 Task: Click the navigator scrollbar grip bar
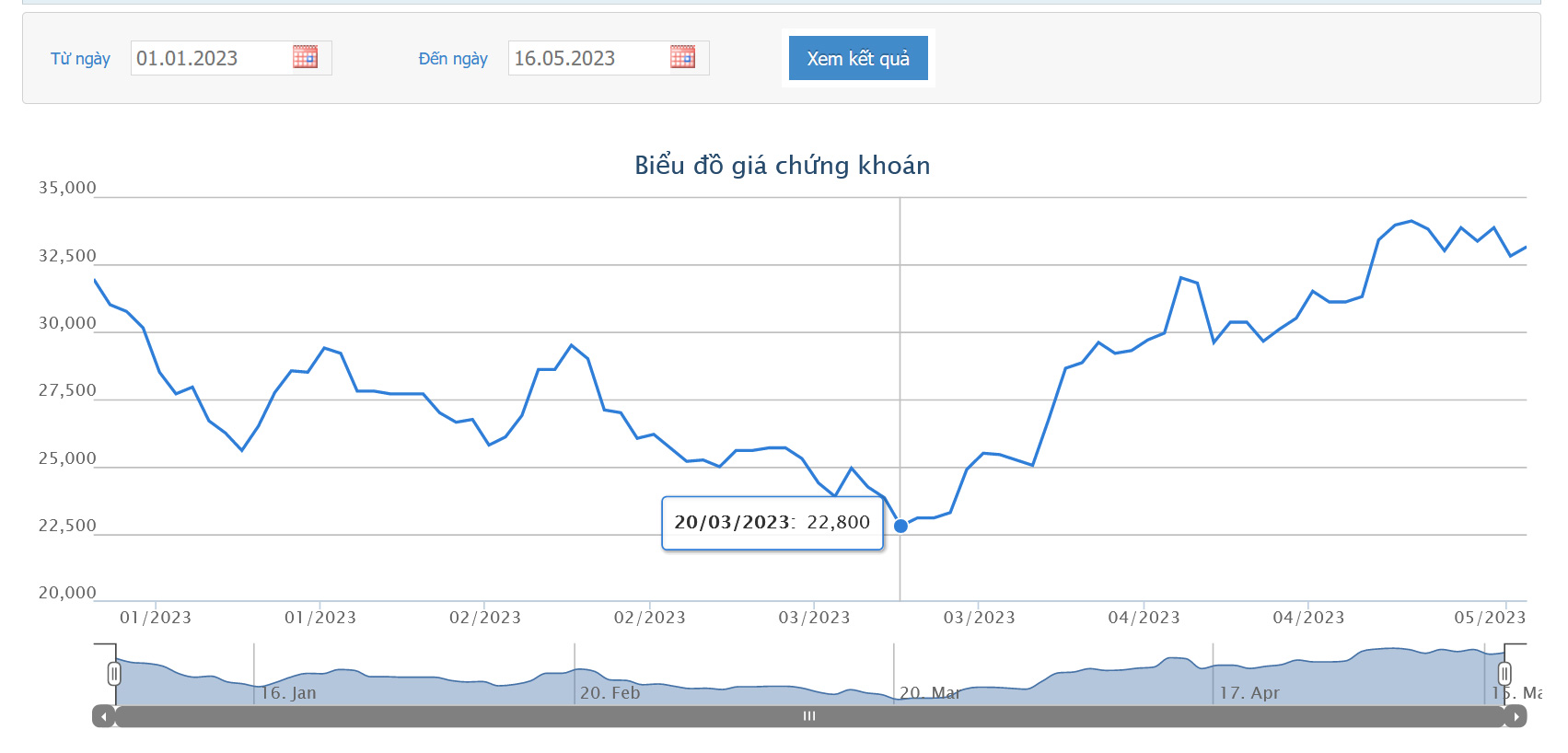[809, 716]
